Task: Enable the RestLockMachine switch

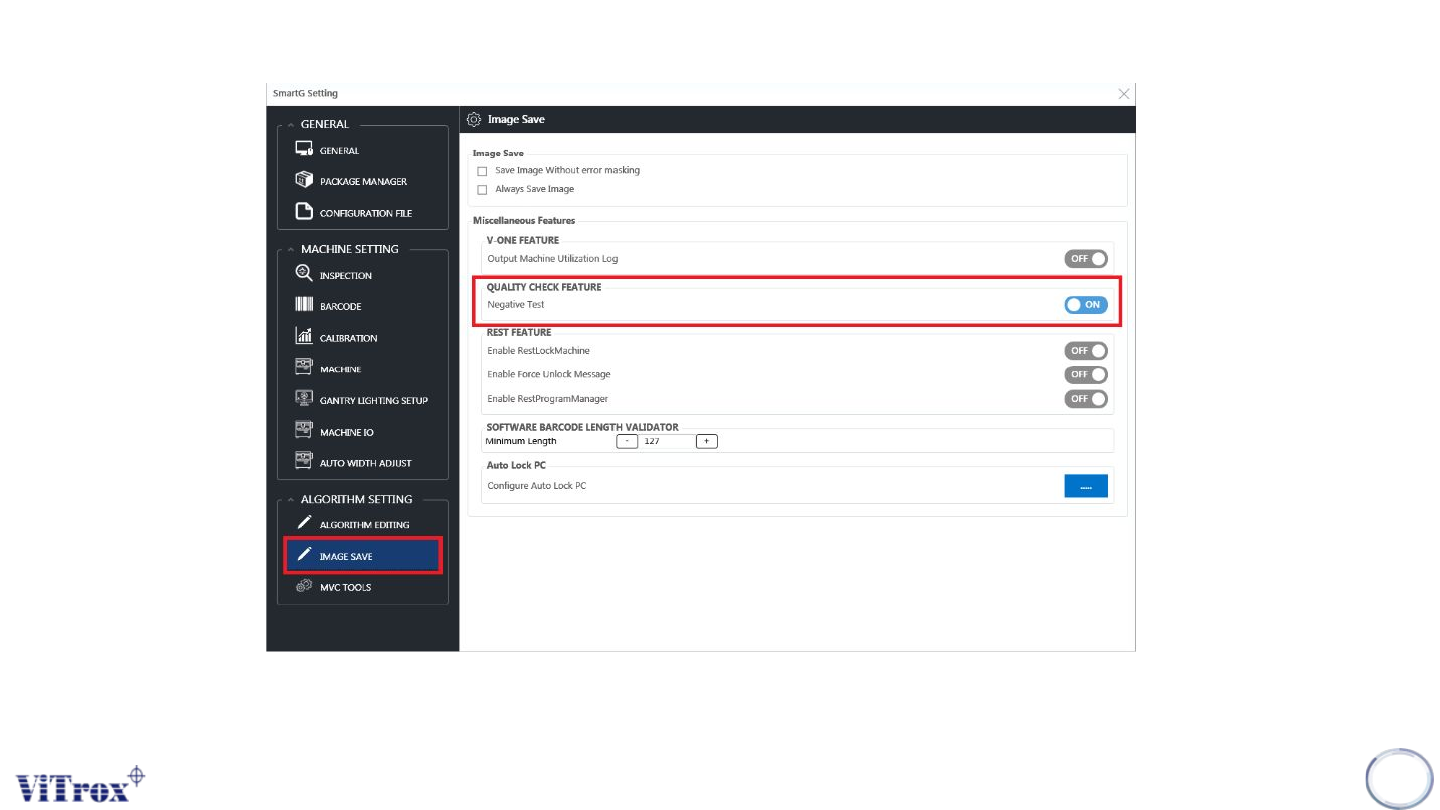Action: tap(1086, 351)
